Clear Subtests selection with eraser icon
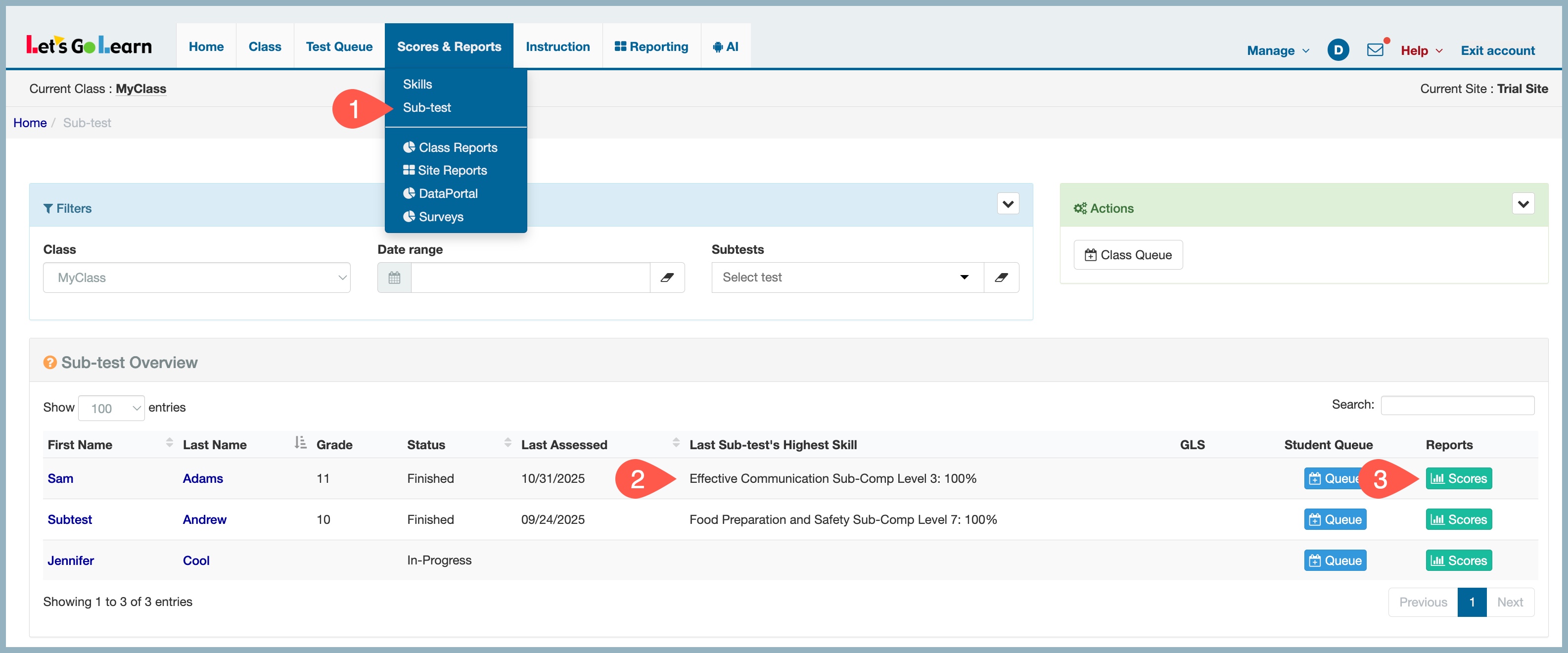 (x=1001, y=278)
